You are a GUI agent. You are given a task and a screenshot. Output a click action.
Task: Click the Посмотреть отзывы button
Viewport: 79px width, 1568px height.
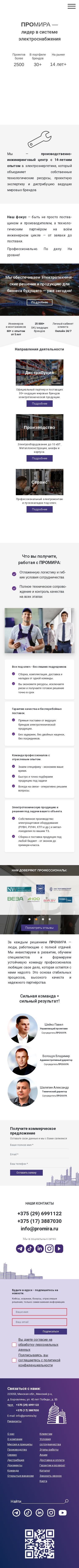39,928
